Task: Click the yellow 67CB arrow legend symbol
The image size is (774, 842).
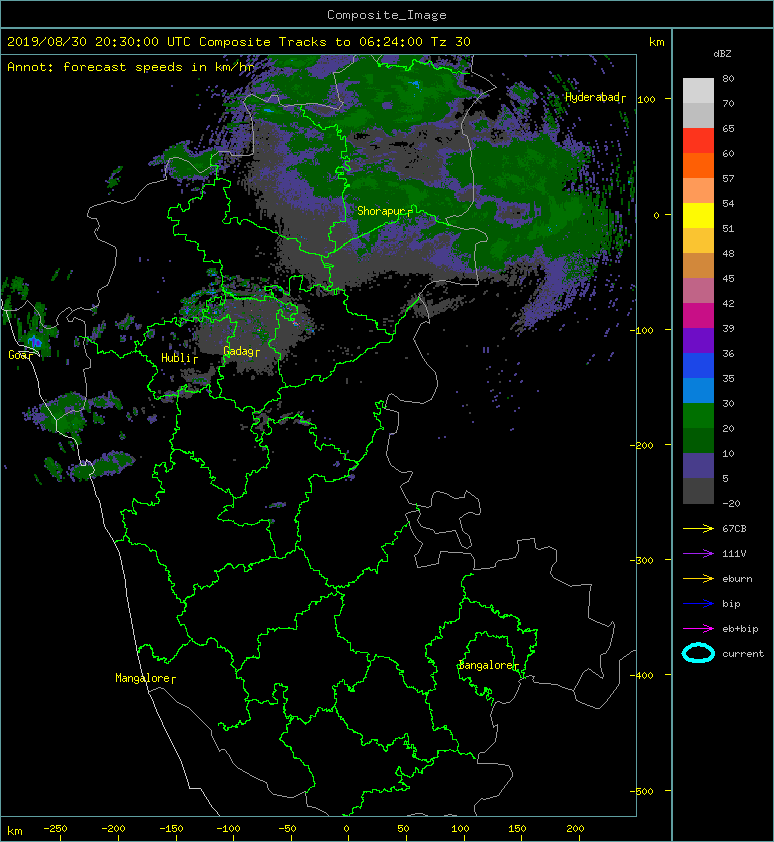Action: pos(698,528)
